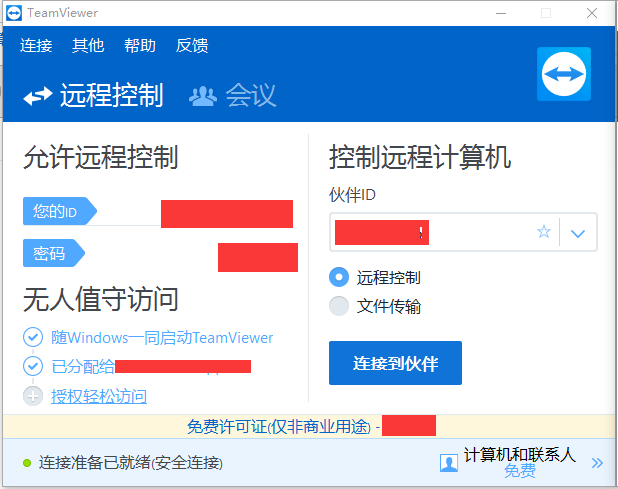
Task: Click the 您的ID label tag
Action: [x=60, y=211]
